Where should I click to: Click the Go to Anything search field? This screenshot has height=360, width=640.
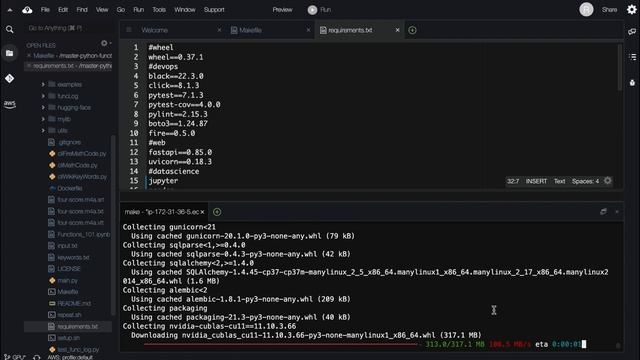pyautogui.click(x=67, y=28)
